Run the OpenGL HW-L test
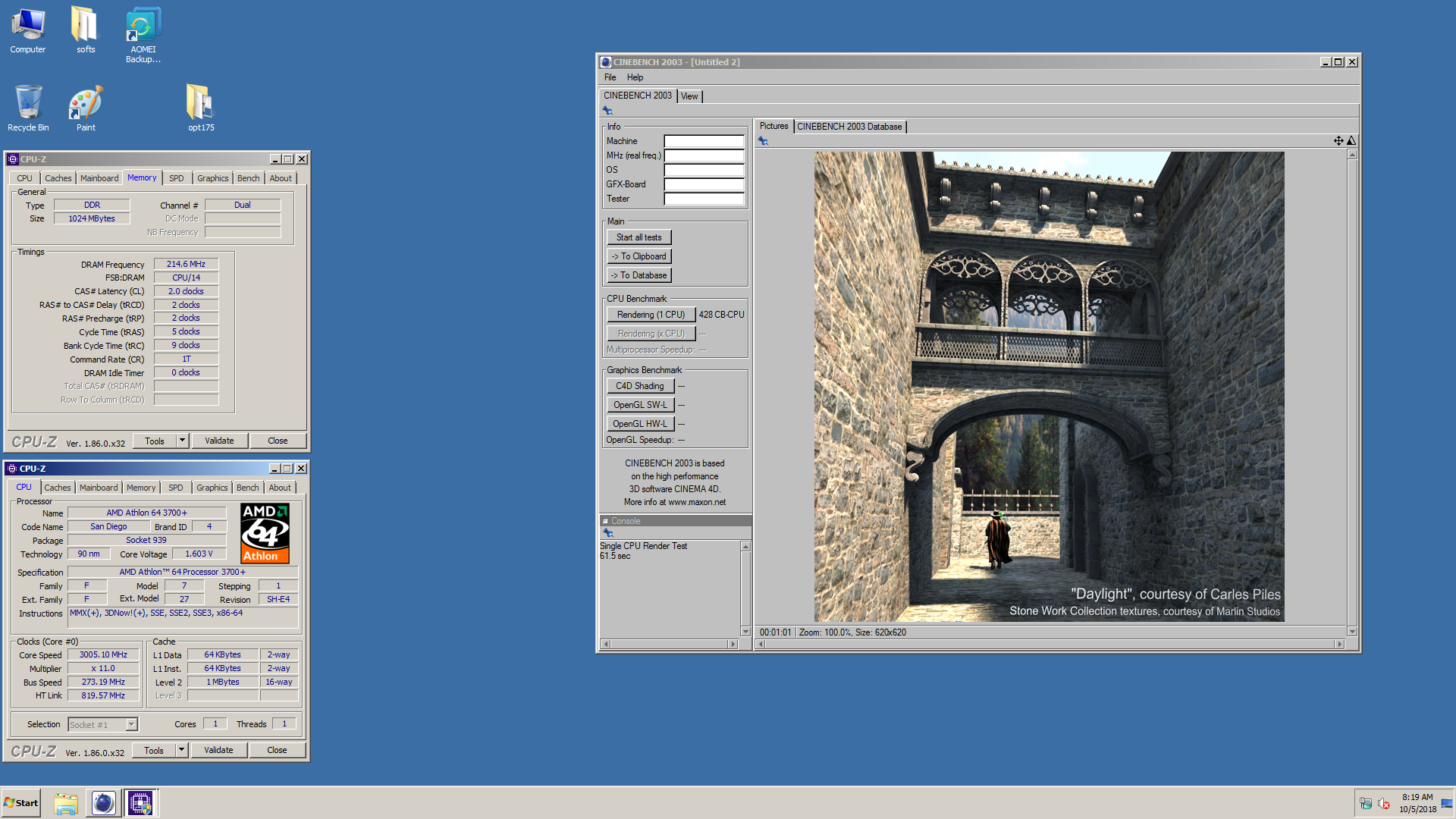1456x819 pixels. pyautogui.click(x=640, y=424)
